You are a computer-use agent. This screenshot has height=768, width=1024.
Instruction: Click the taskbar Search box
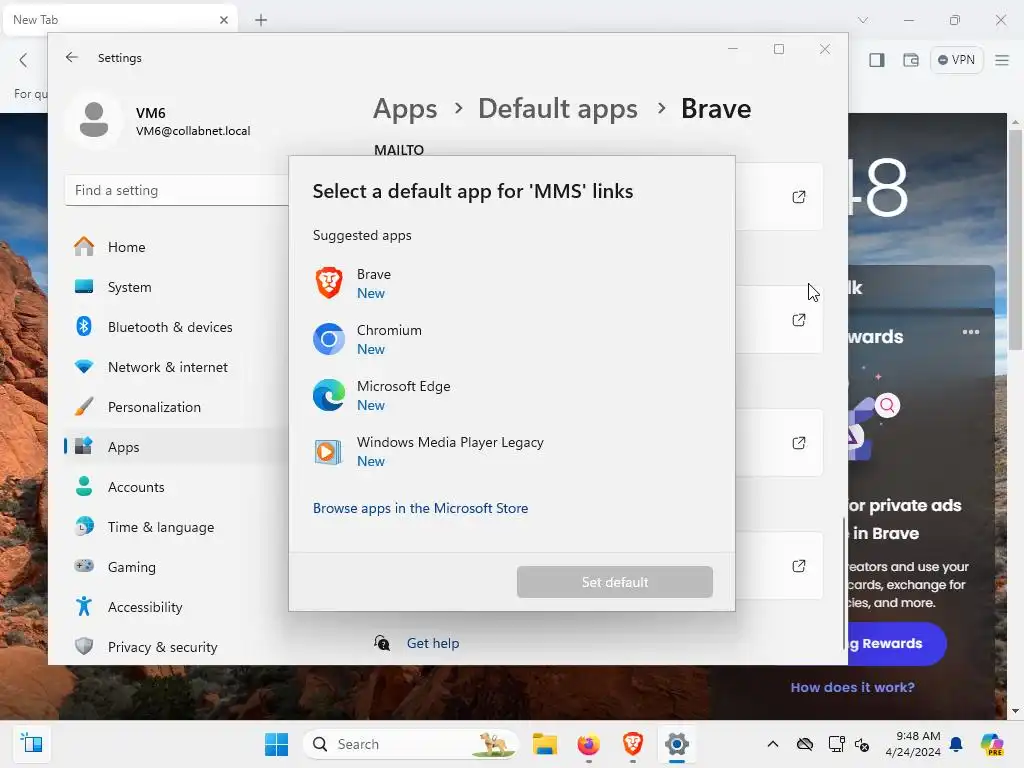tap(410, 744)
